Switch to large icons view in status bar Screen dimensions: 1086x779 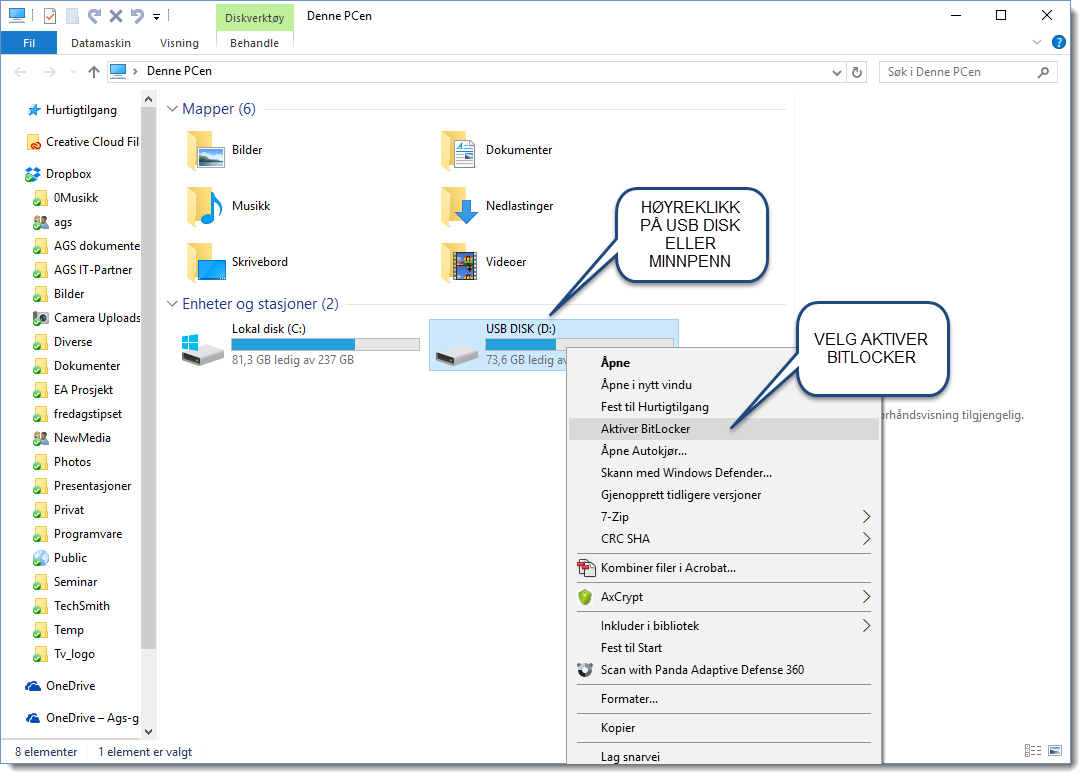[x=1055, y=751]
